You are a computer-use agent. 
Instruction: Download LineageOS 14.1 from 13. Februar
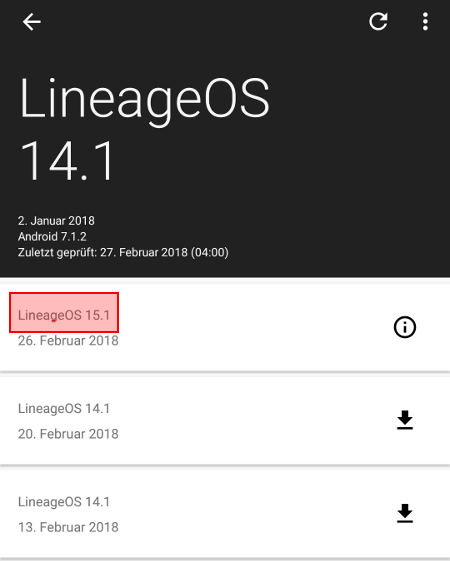(x=405, y=513)
